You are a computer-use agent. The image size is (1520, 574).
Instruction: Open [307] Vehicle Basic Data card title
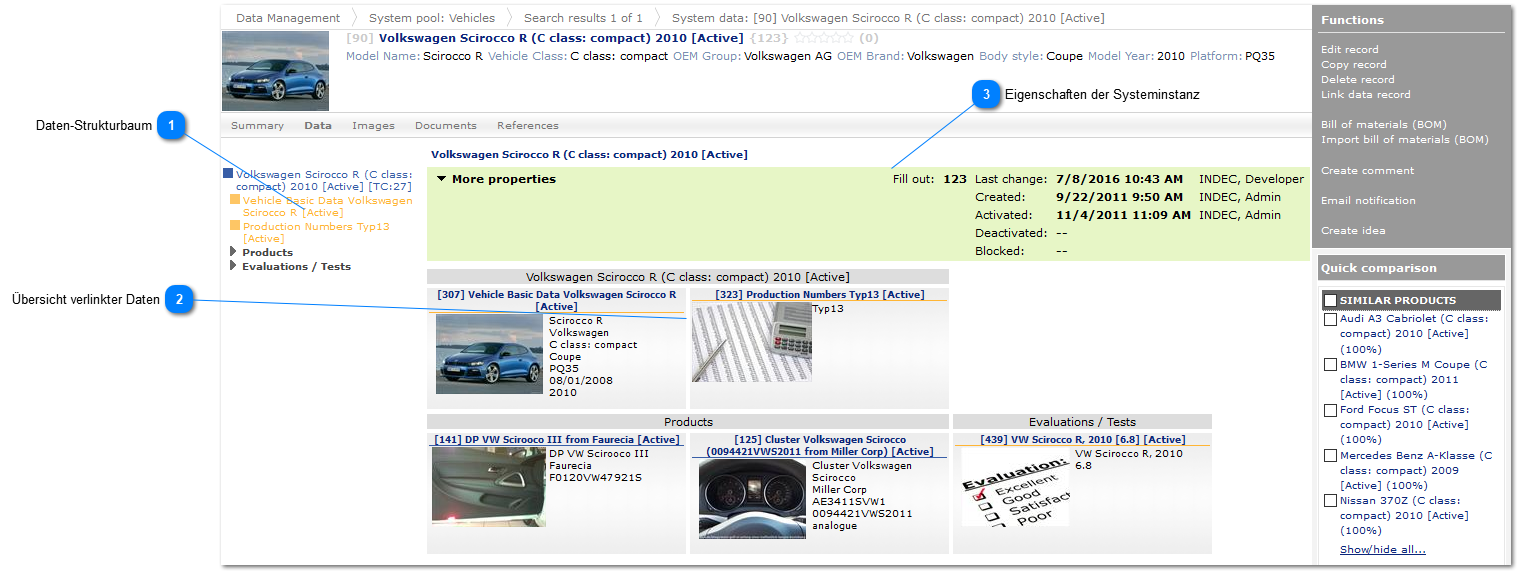coord(557,300)
